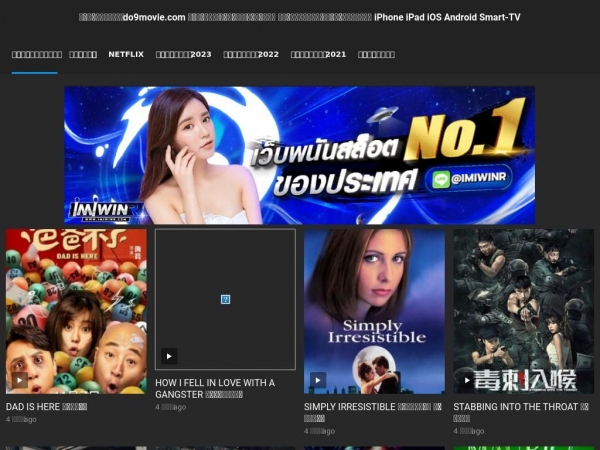Click the broken image icon in the gangster card
The width and height of the screenshot is (600, 450).
click(225, 299)
